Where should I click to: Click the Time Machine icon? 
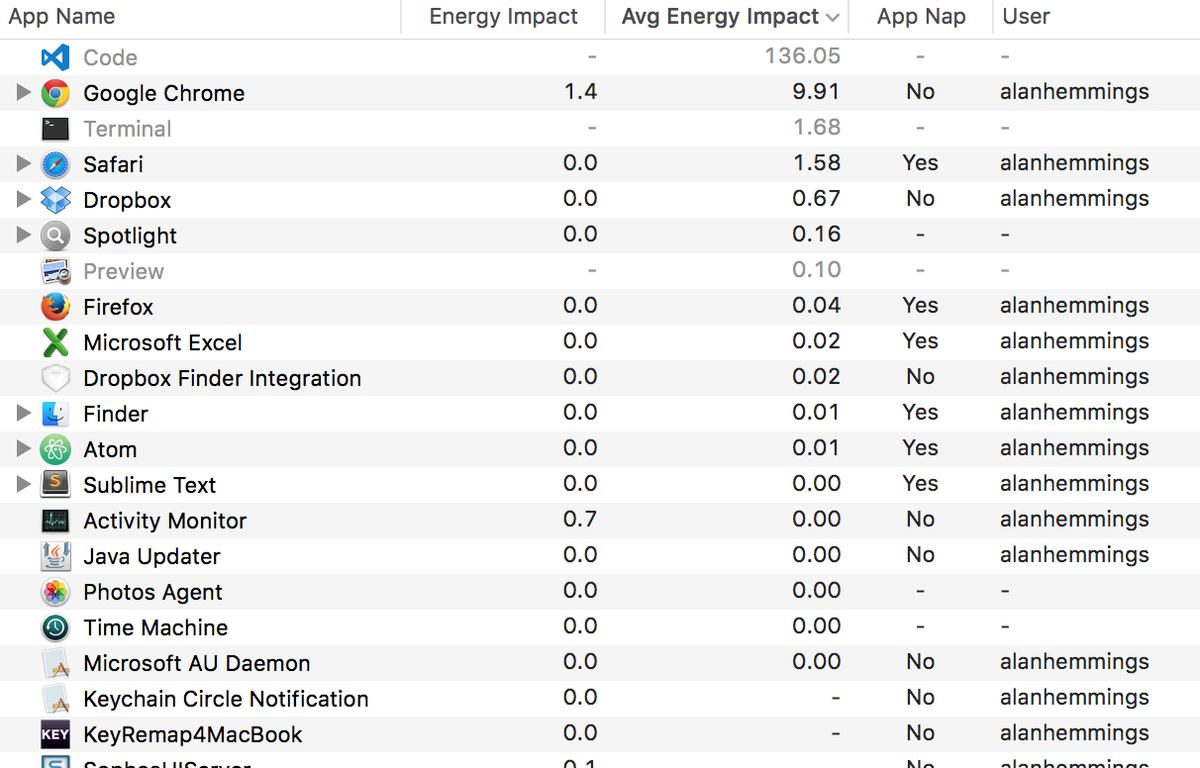coord(55,628)
